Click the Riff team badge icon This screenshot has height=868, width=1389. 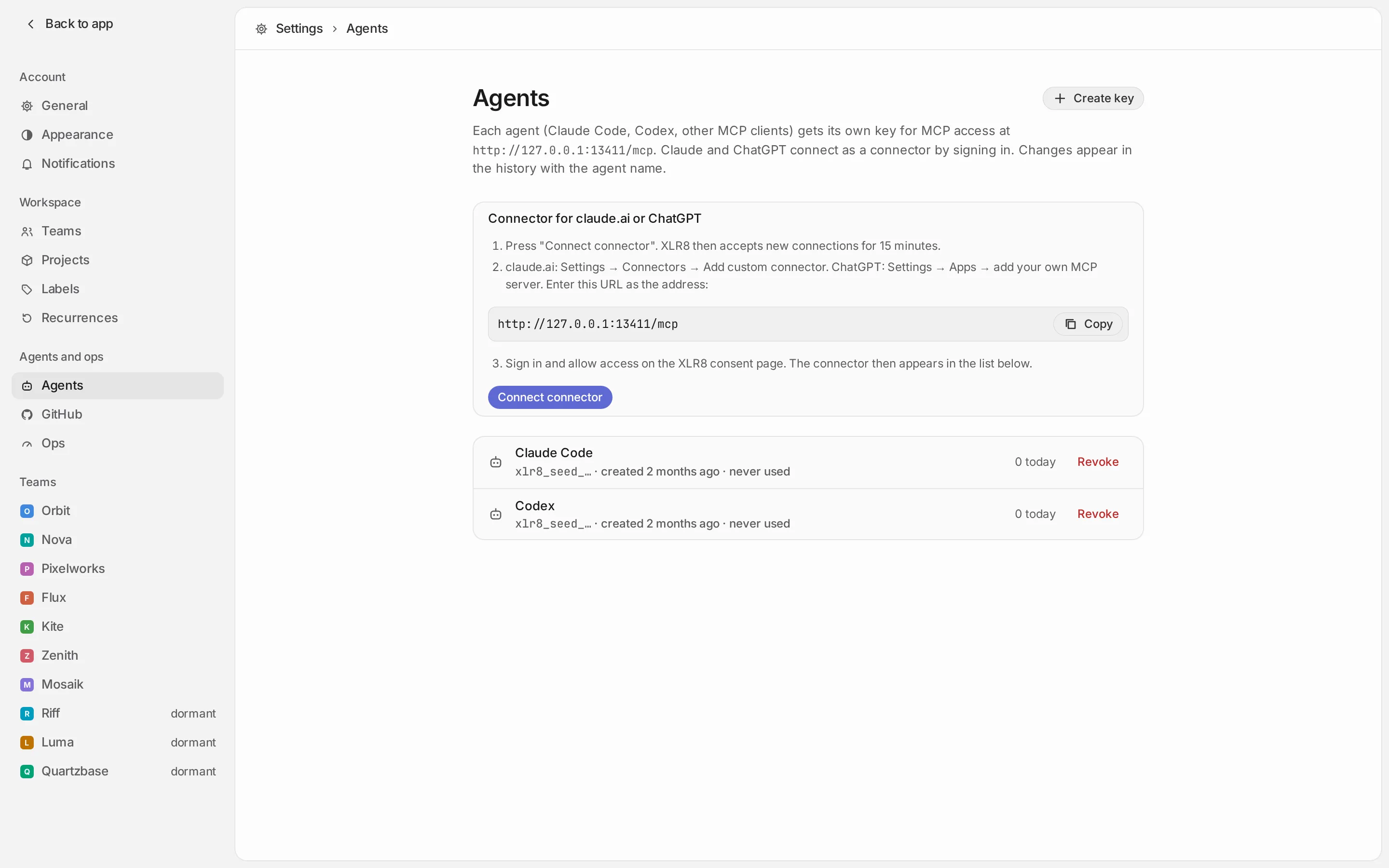coord(27,714)
